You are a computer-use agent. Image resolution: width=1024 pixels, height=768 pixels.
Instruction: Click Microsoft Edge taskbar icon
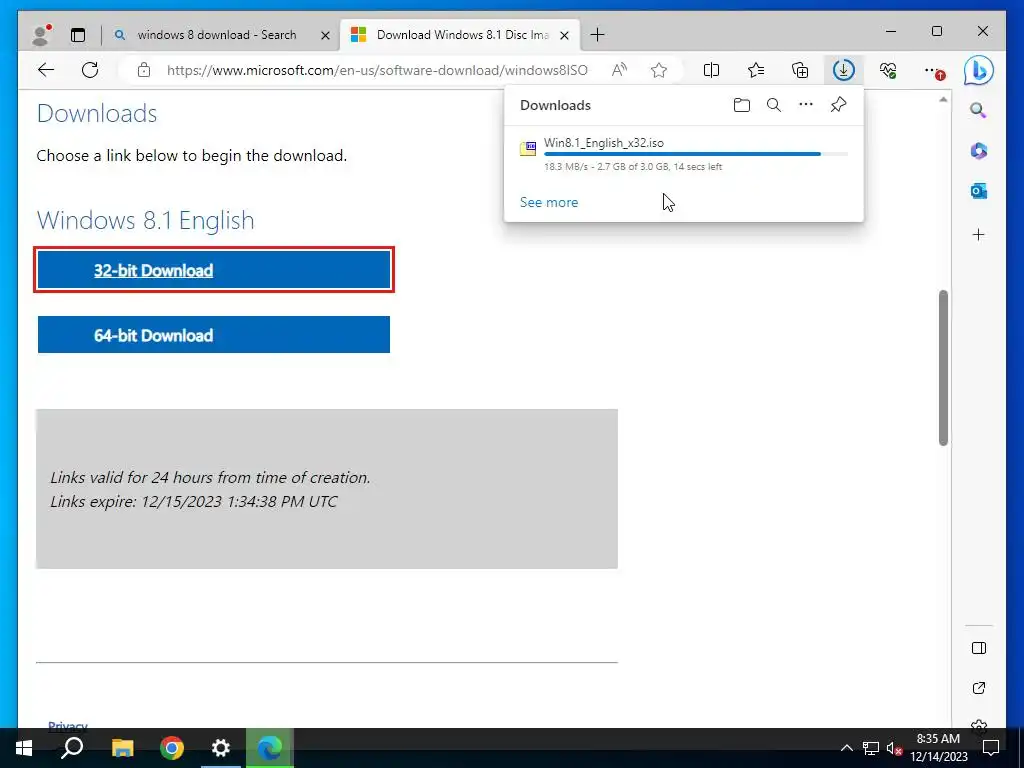[270, 748]
